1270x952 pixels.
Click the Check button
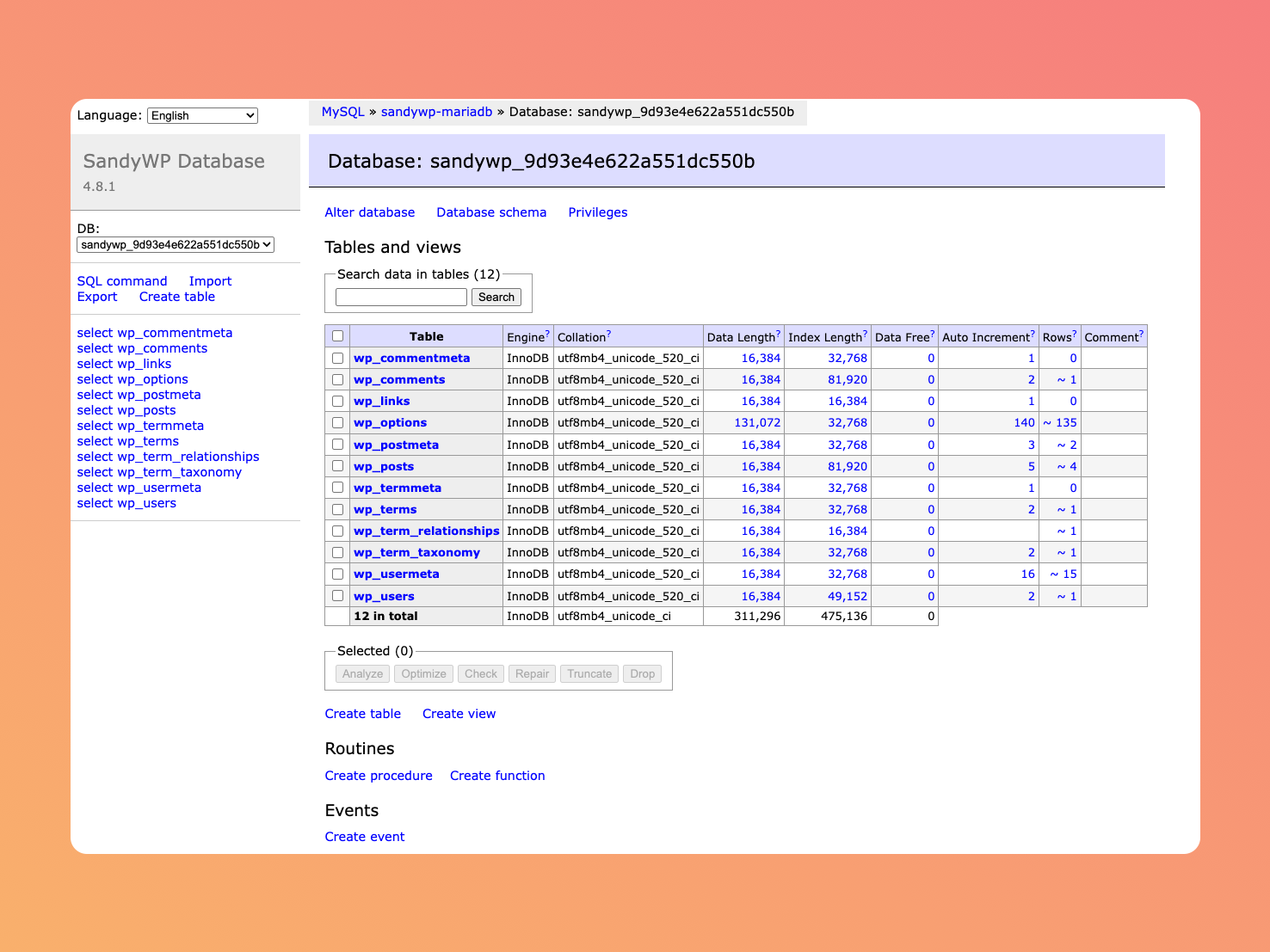coord(481,674)
